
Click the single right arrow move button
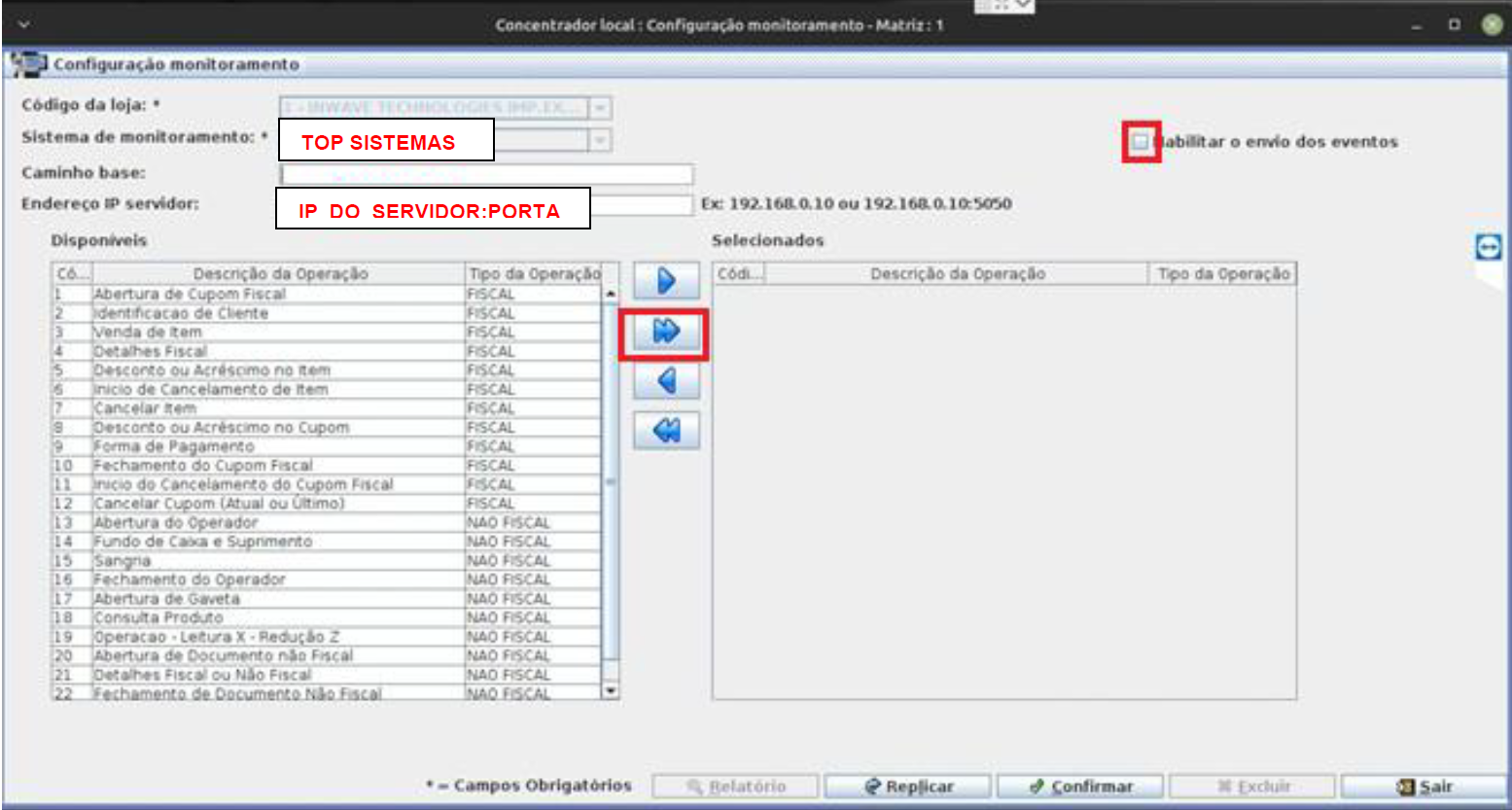[666, 281]
